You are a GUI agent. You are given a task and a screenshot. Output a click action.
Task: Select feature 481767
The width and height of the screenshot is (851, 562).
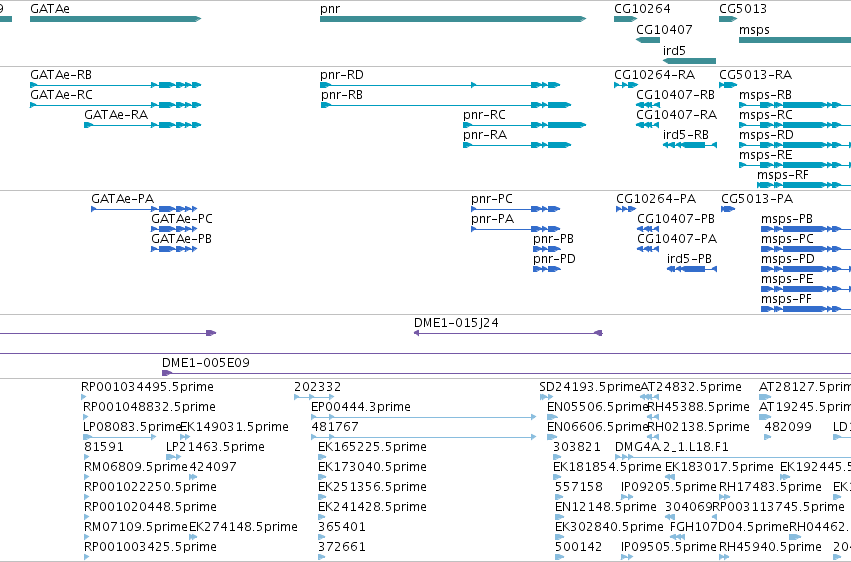(x=335, y=427)
